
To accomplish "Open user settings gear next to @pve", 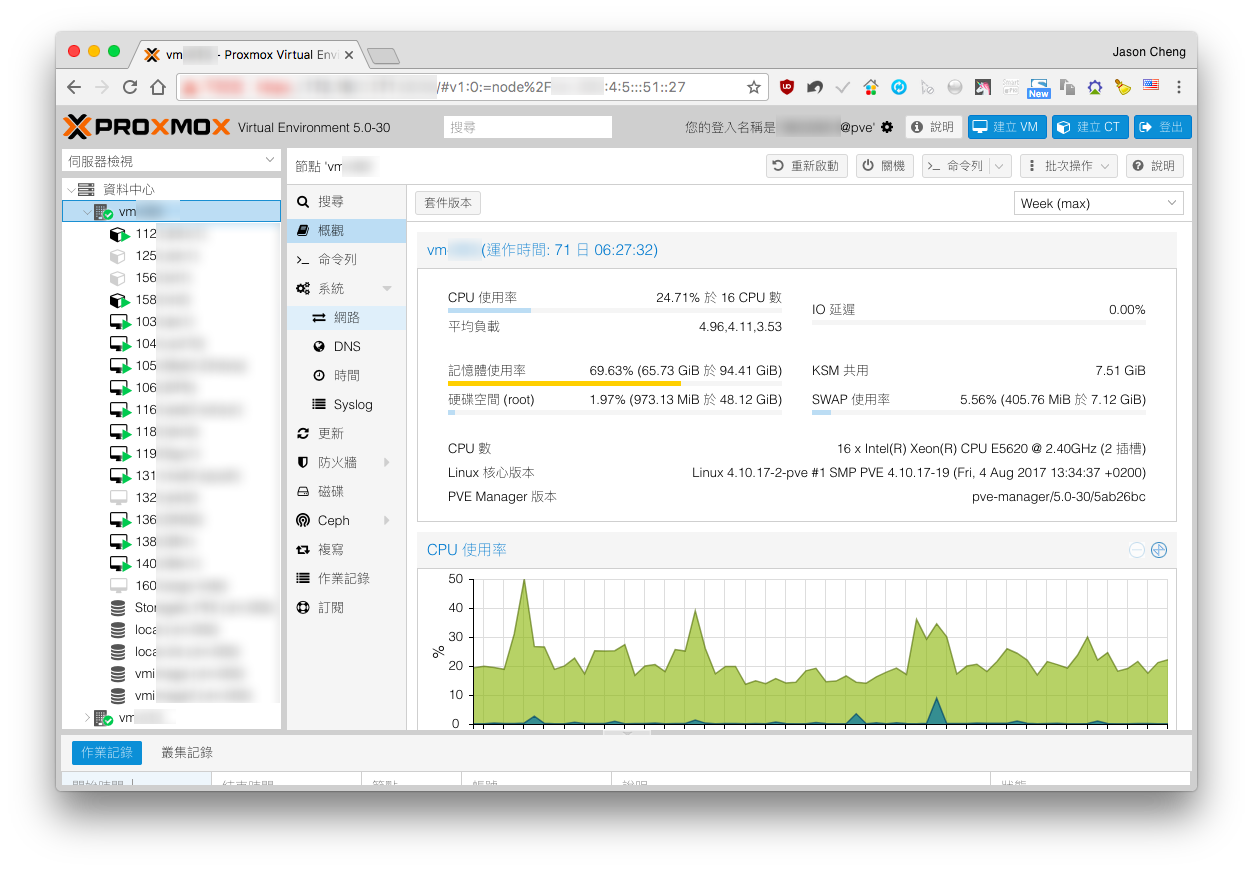I will point(886,127).
